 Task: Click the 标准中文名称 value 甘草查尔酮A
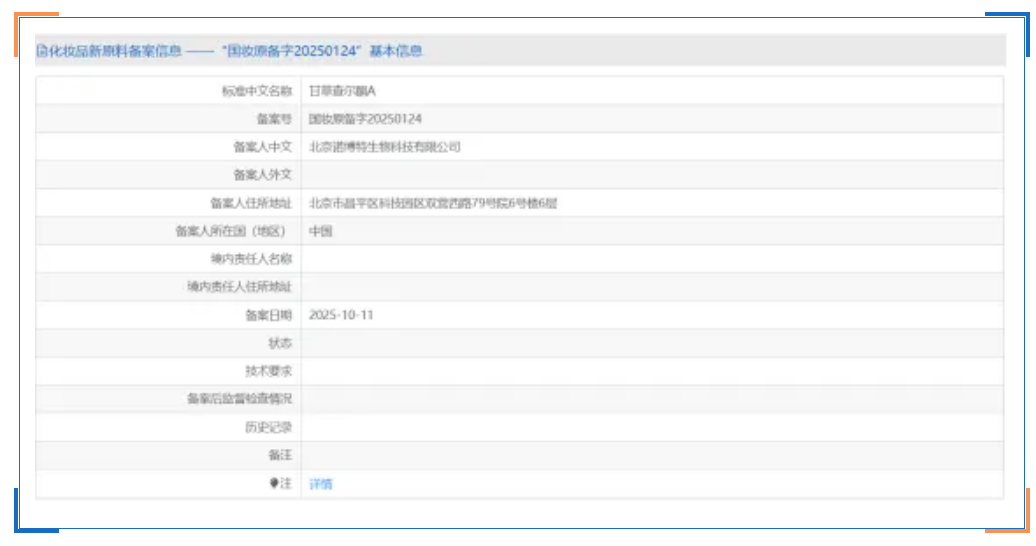click(342, 91)
